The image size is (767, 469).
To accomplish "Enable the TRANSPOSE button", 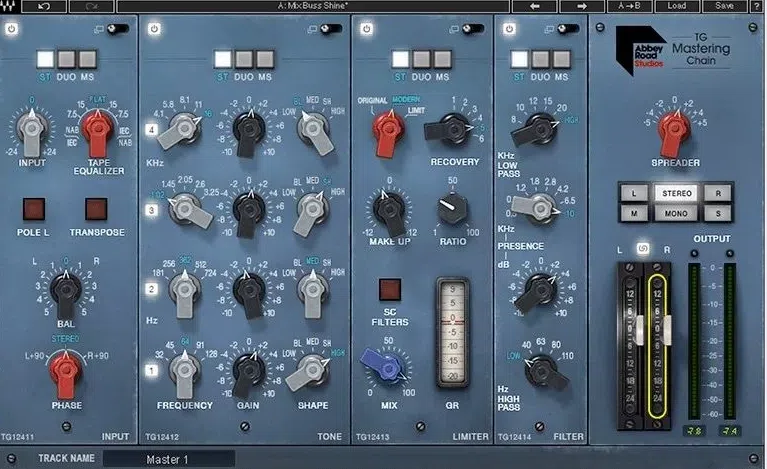I will coord(96,209).
